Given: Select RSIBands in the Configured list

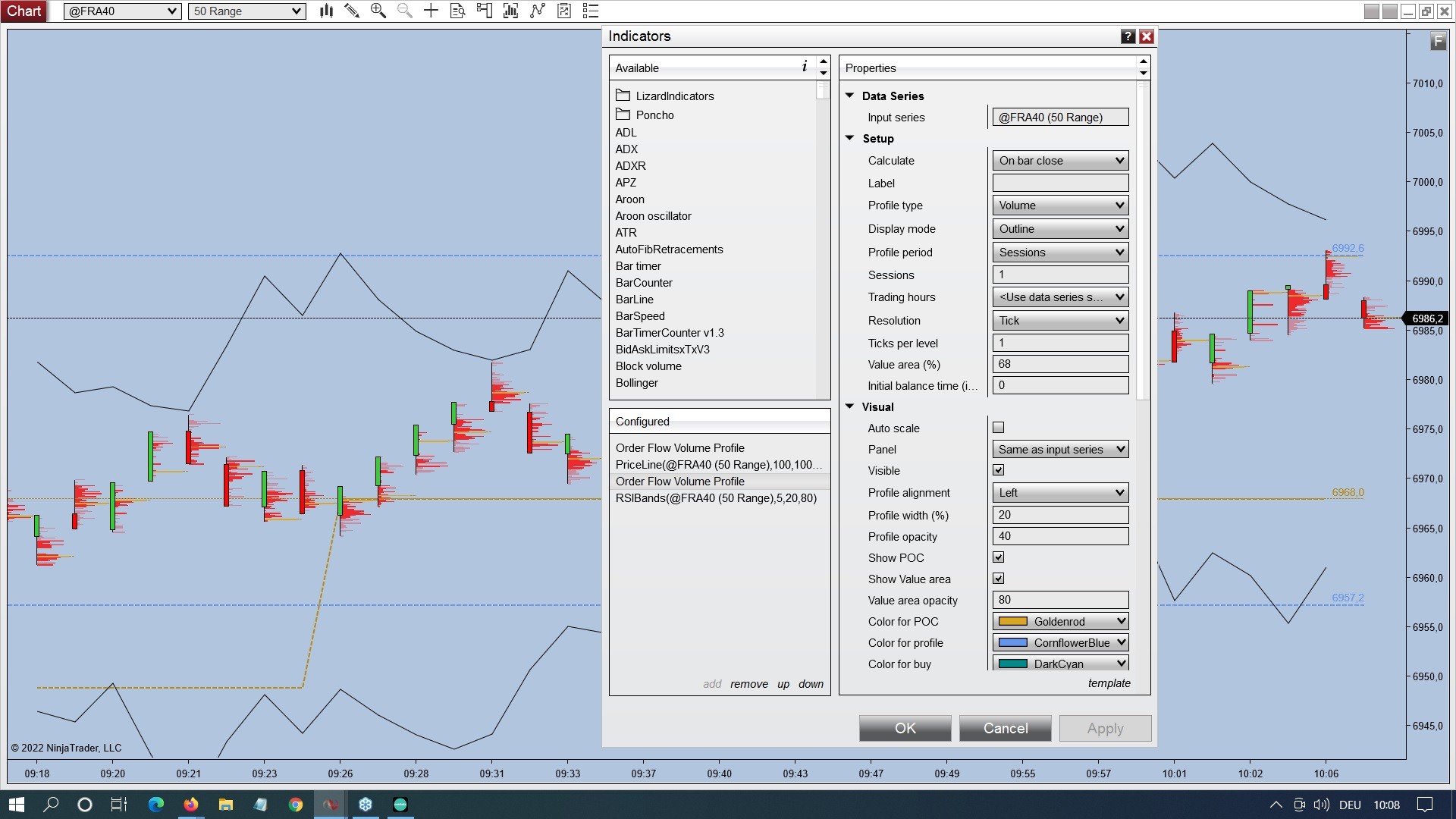Looking at the screenshot, I should pos(715,498).
